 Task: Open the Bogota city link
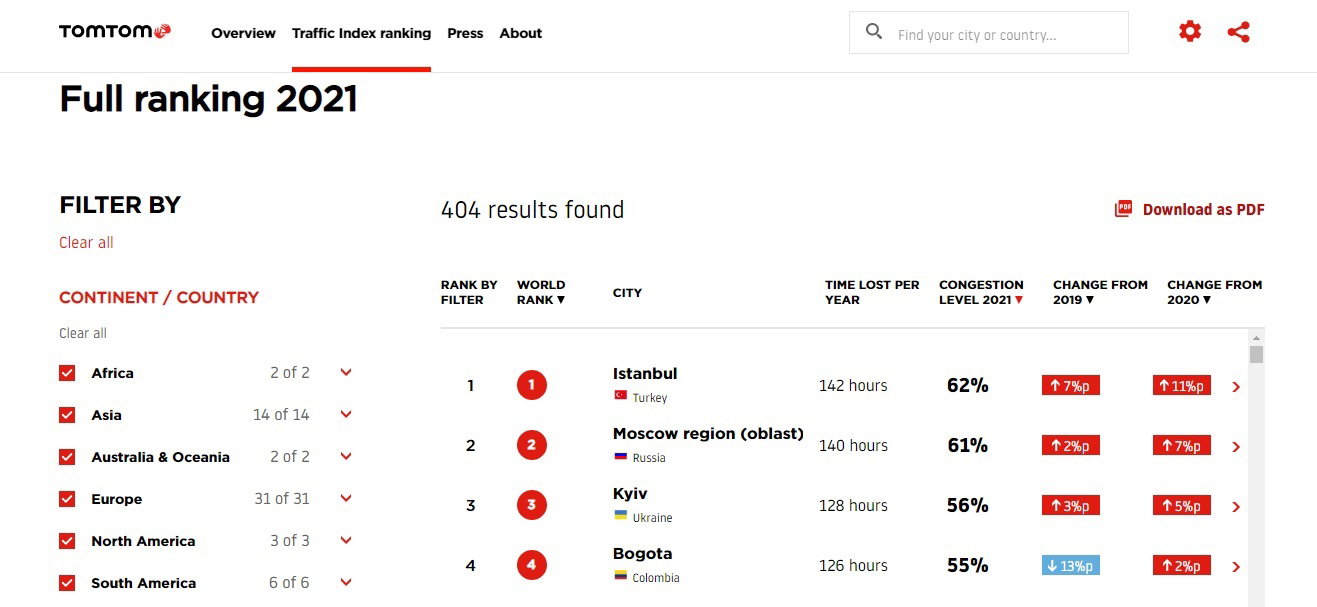click(x=642, y=553)
